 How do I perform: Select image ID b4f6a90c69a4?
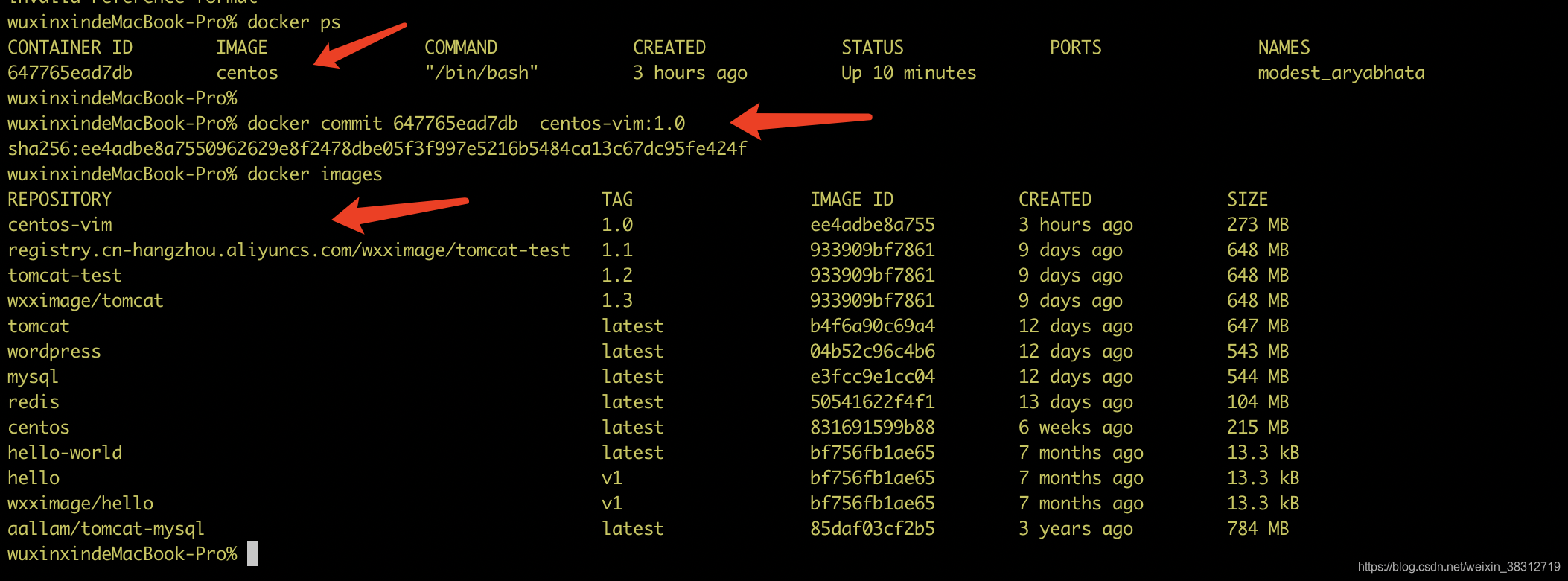pos(872,326)
